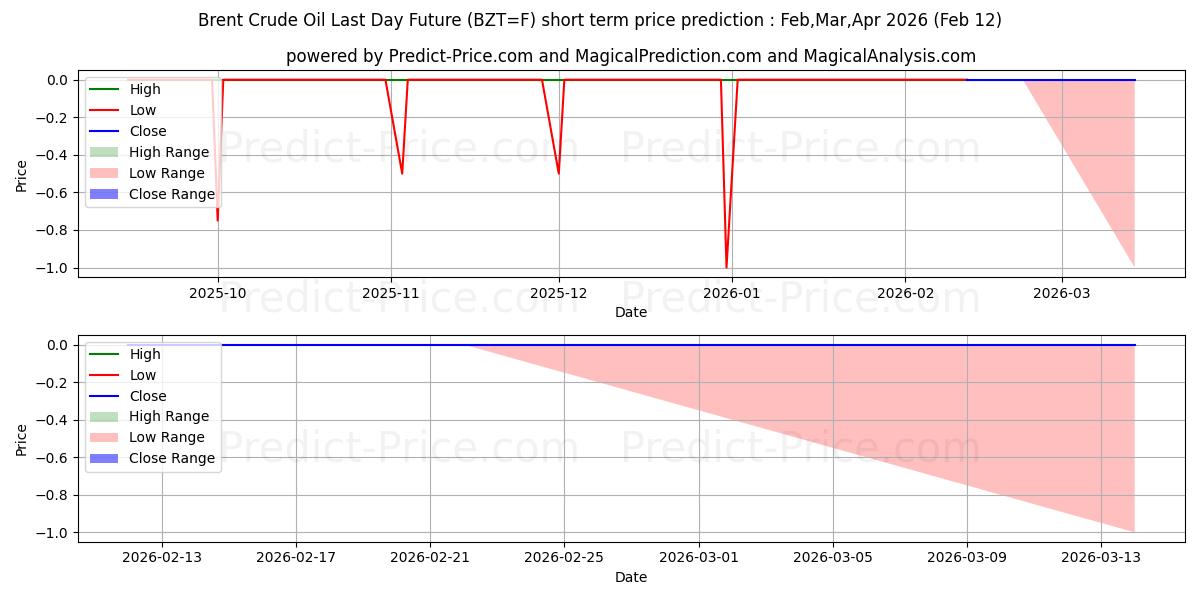
Task: Click the 'powered by Predict-Price.com' subtitle text
Action: click(x=630, y=56)
